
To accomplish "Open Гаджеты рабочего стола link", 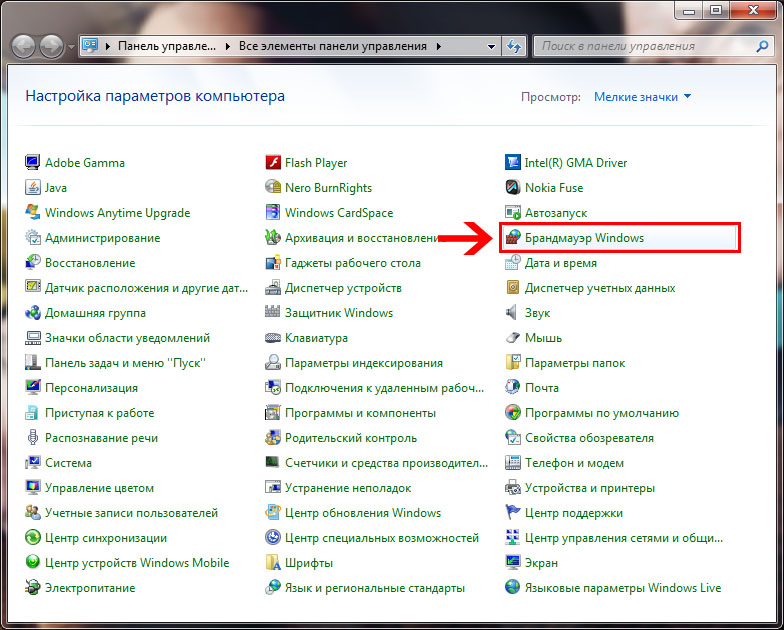I will tap(352, 263).
